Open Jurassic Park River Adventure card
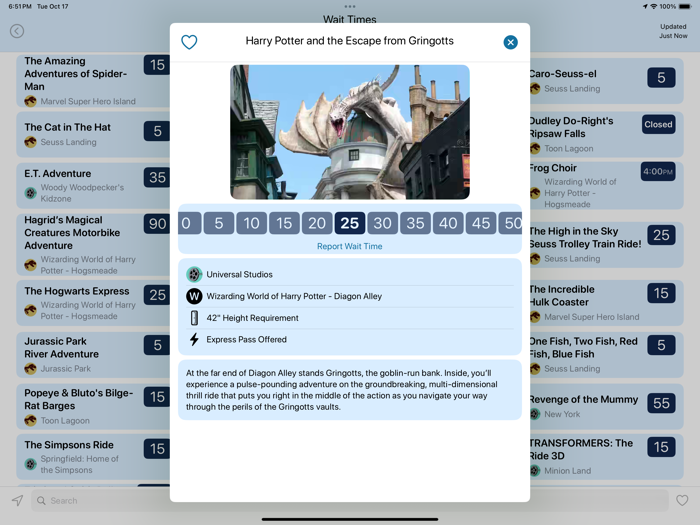 point(93,355)
